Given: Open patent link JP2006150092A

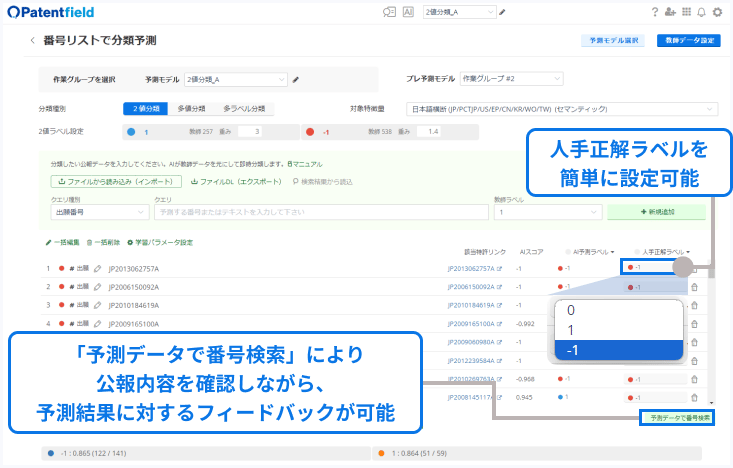Looking at the screenshot, I should coord(474,287).
